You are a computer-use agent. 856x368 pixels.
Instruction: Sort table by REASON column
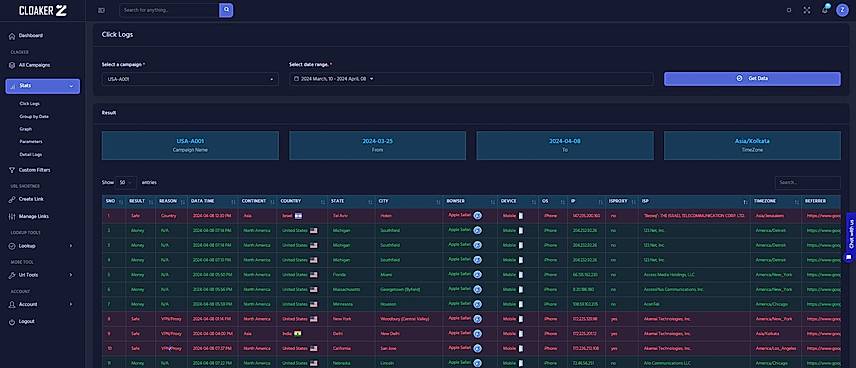[171, 201]
